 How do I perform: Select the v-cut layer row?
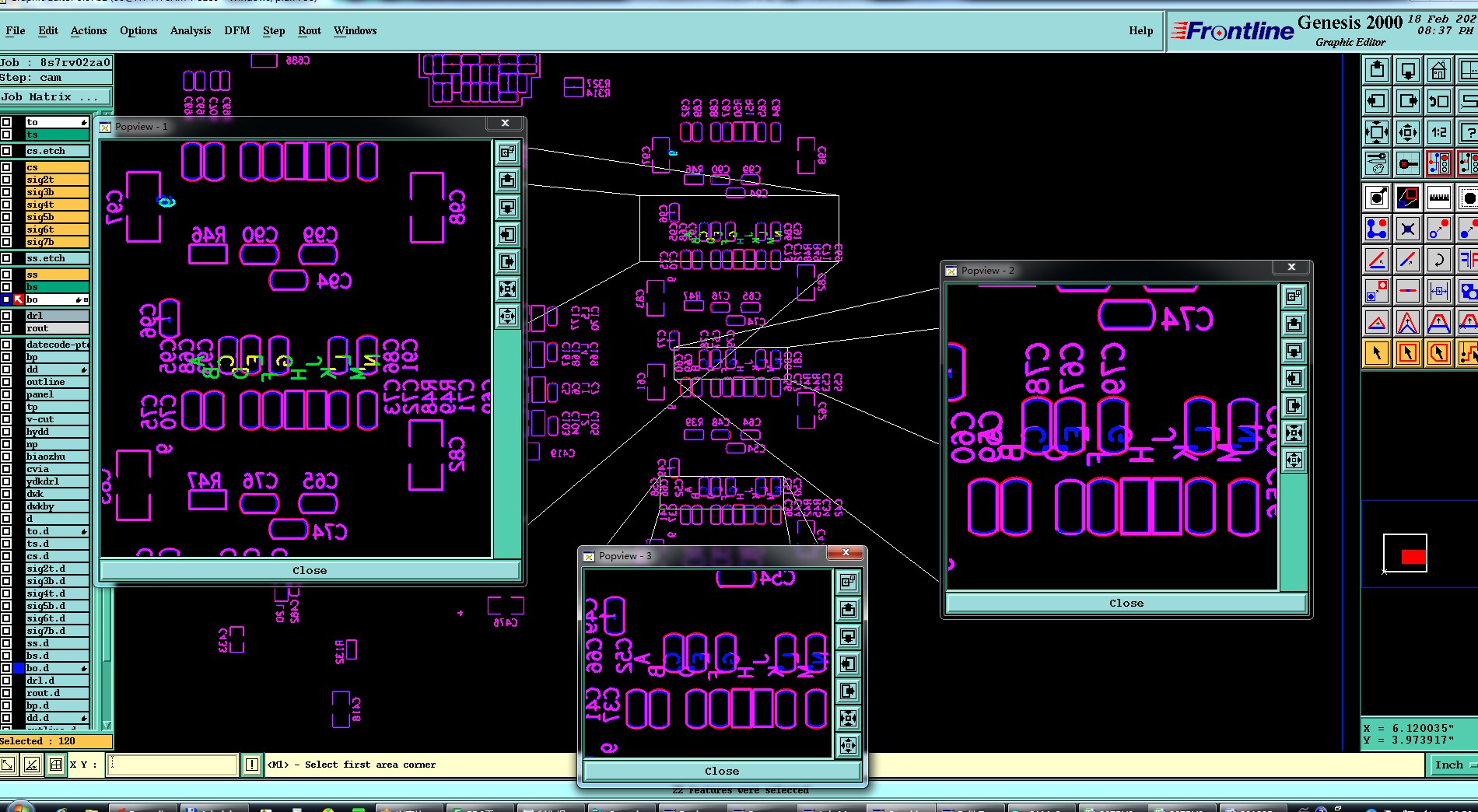coord(57,419)
